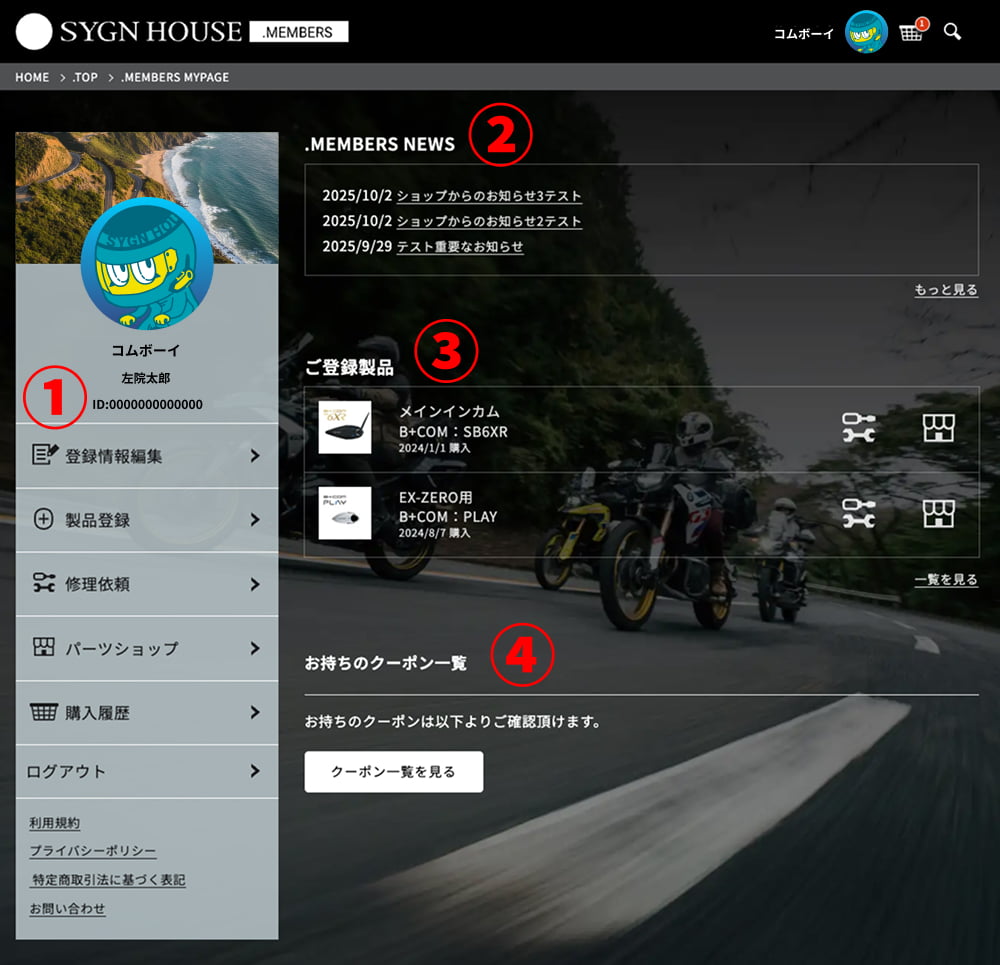This screenshot has height=965, width=1000.
Task: Open 一覧を見る link under registered products
Action: click(x=946, y=580)
